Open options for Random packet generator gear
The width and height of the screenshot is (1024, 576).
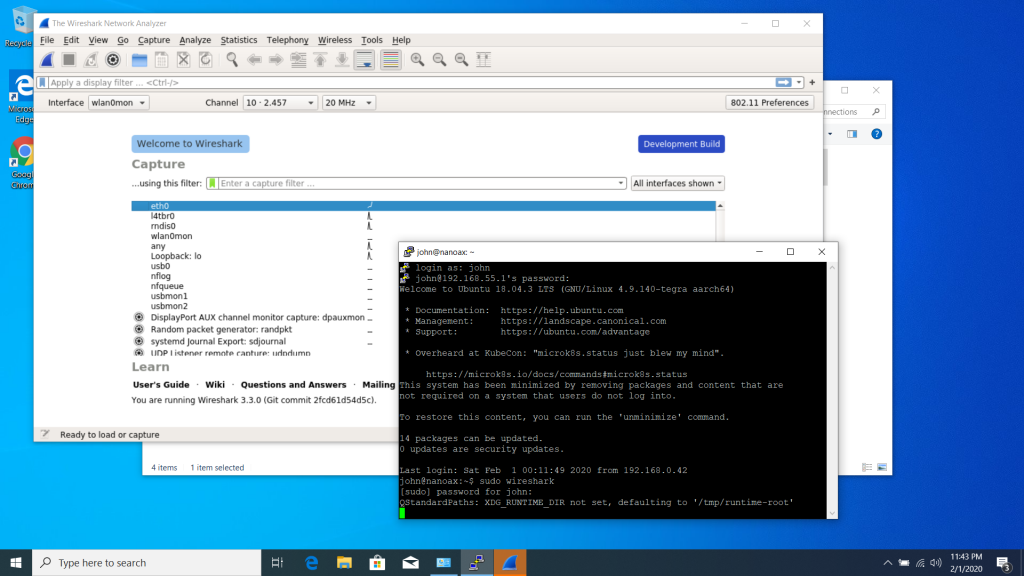139,329
